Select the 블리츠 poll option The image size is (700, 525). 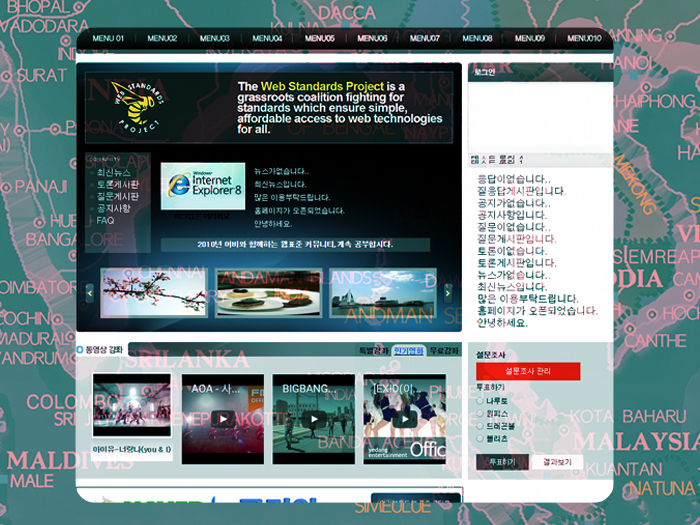coord(481,439)
